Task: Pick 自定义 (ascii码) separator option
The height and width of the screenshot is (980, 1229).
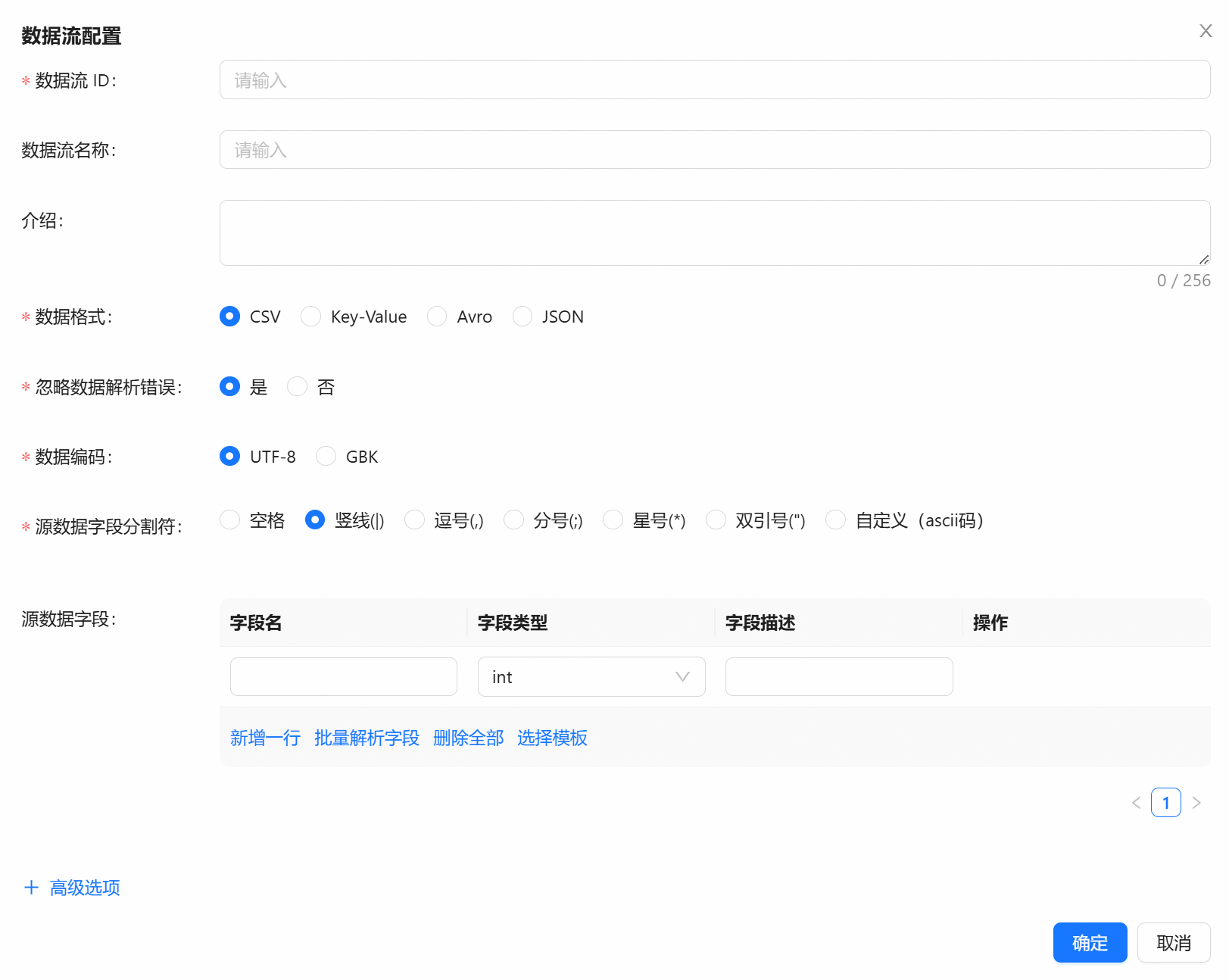Action: [836, 520]
